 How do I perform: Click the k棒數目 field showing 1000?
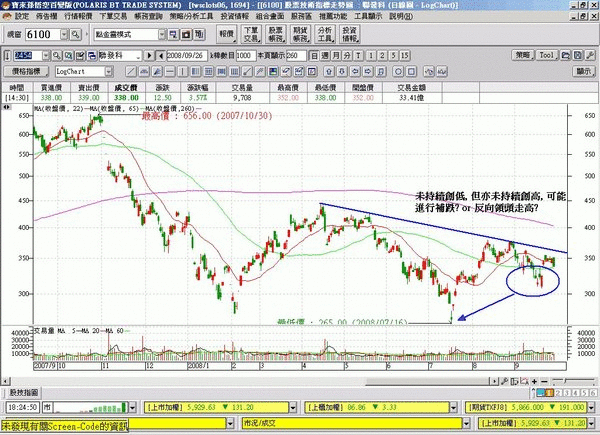(x=245, y=56)
